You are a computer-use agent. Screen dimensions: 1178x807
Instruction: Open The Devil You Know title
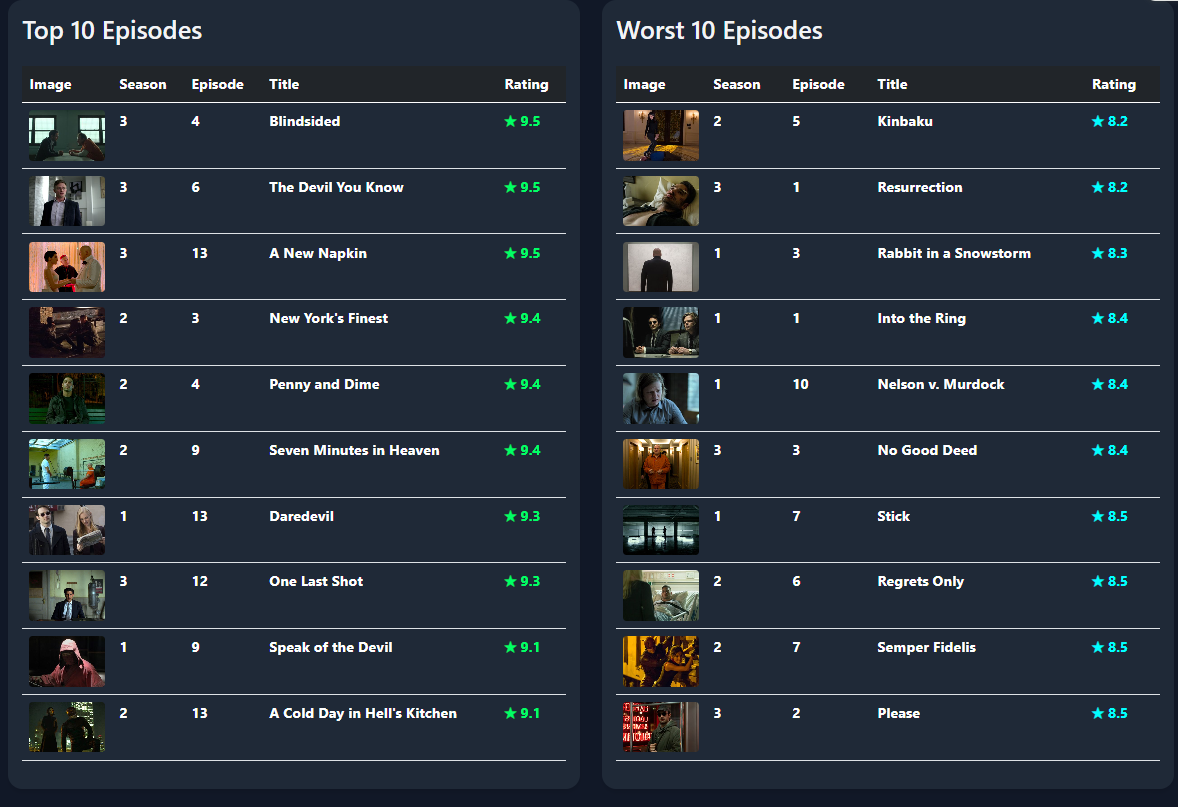click(336, 188)
